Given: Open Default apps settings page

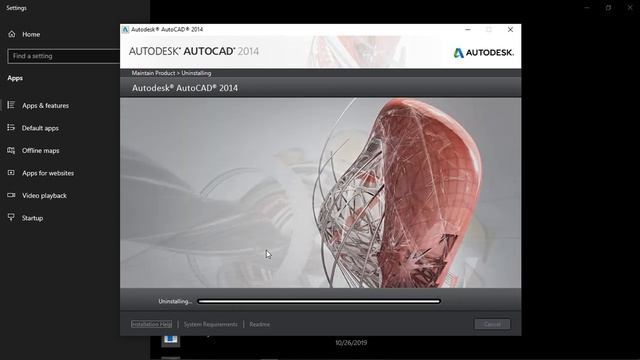Looking at the screenshot, I should pyautogui.click(x=40, y=128).
